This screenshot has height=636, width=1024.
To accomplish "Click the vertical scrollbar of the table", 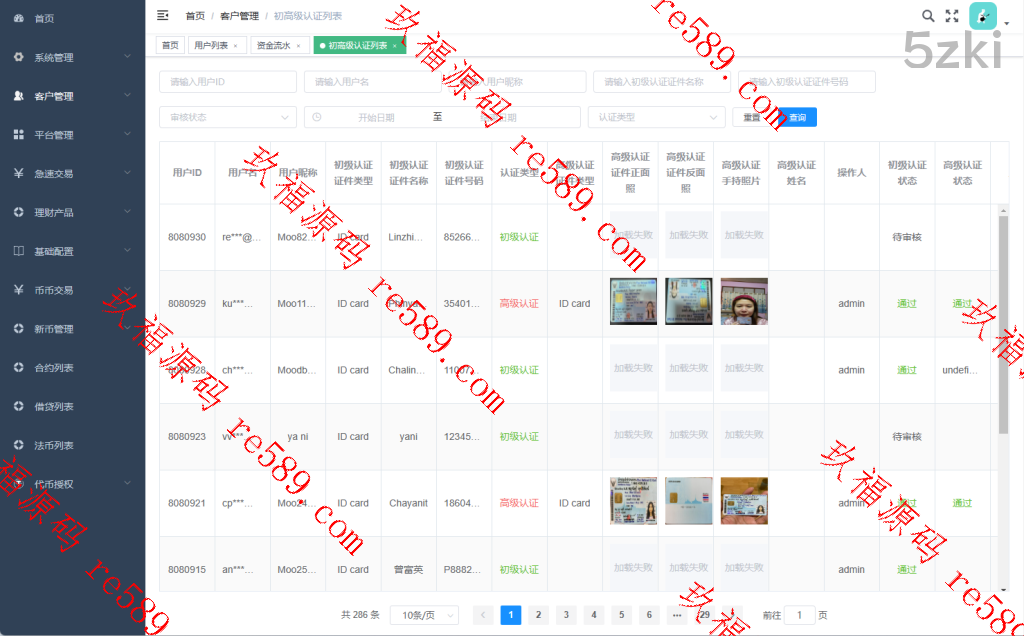I will point(1003,320).
